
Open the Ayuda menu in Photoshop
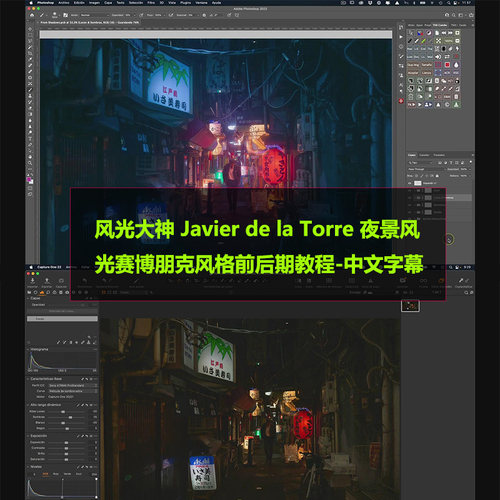pos(217,3)
